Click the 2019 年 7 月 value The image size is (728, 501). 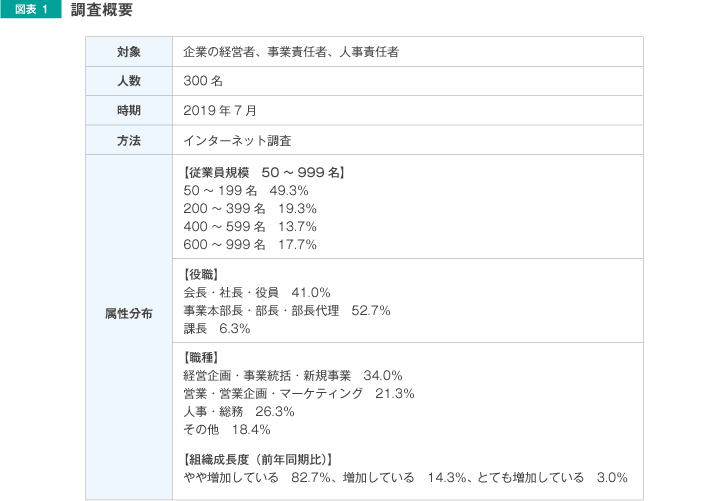coord(220,111)
